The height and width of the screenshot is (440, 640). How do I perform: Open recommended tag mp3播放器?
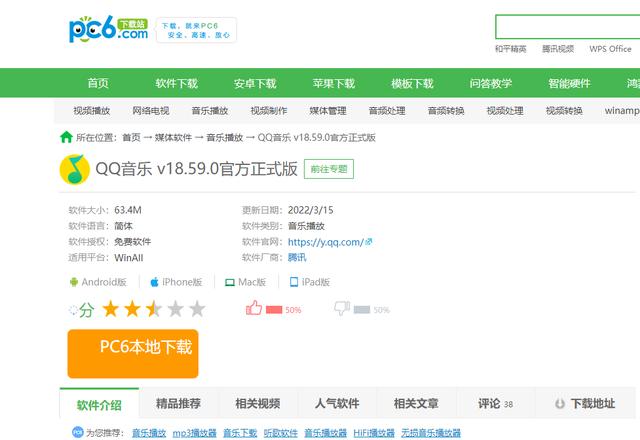point(194,433)
